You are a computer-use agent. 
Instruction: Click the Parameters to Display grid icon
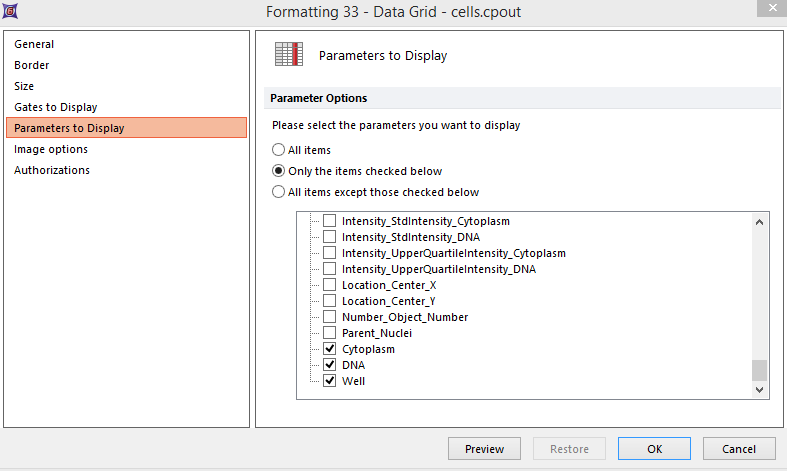pyautogui.click(x=287, y=55)
